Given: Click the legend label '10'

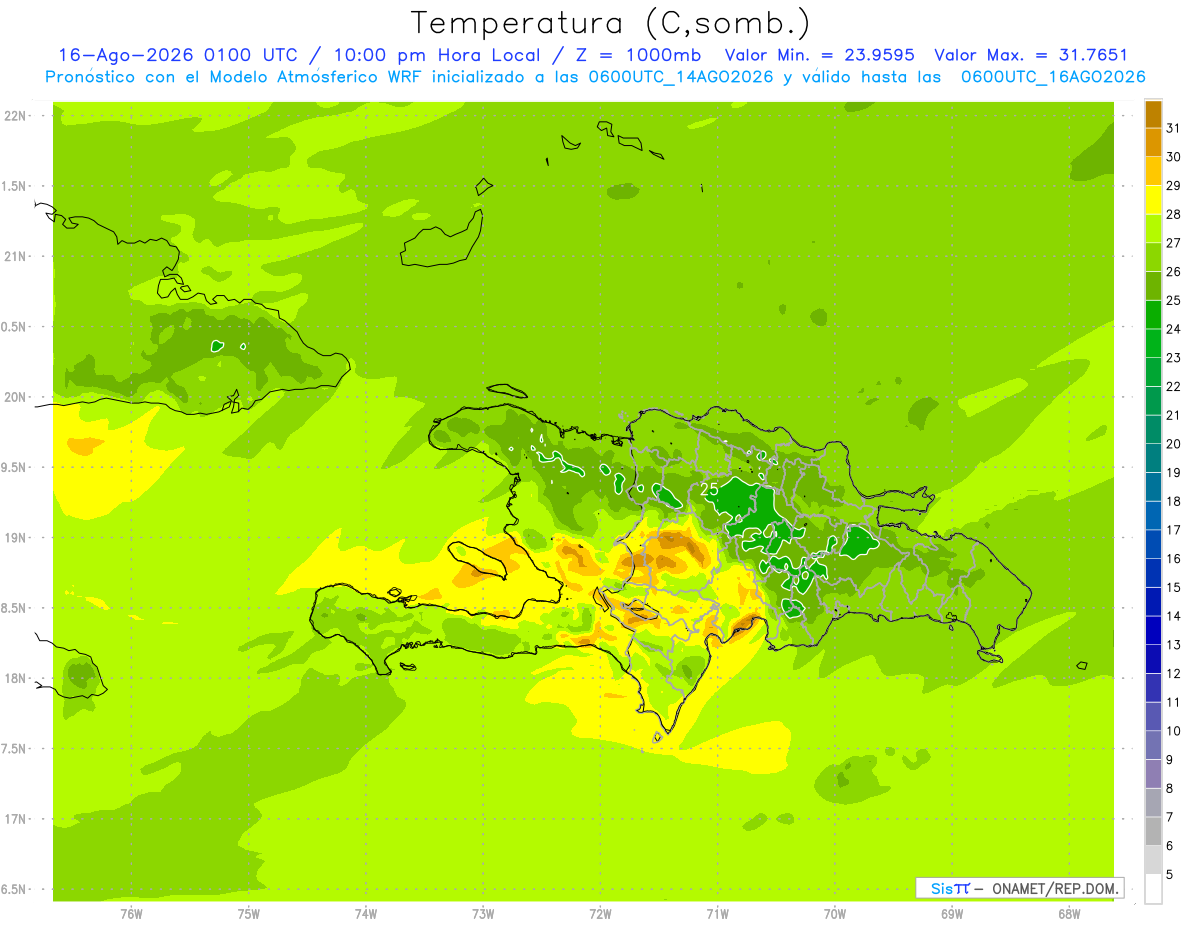Looking at the screenshot, I should (1173, 731).
